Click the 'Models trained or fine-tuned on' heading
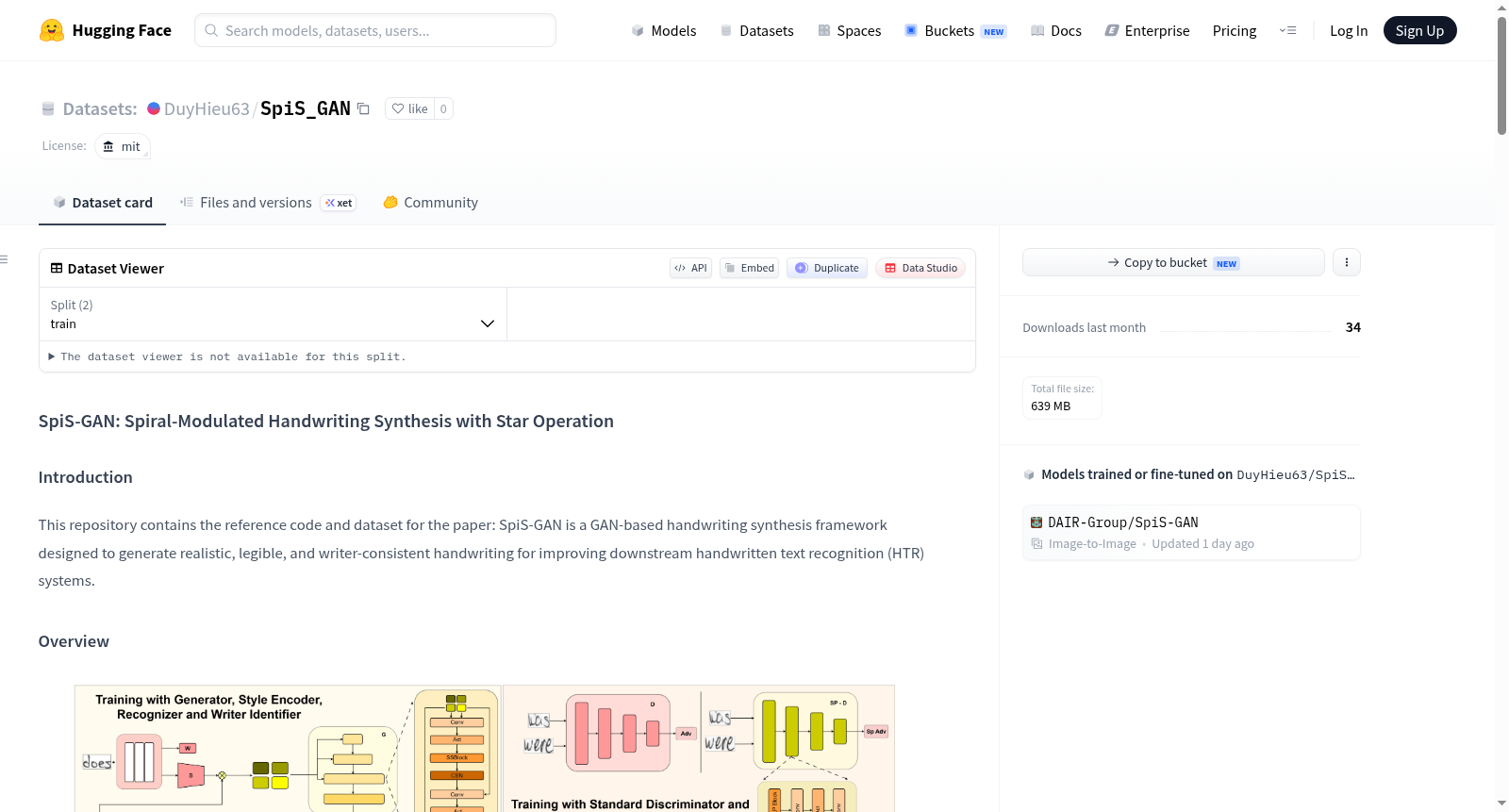 tap(1136, 474)
